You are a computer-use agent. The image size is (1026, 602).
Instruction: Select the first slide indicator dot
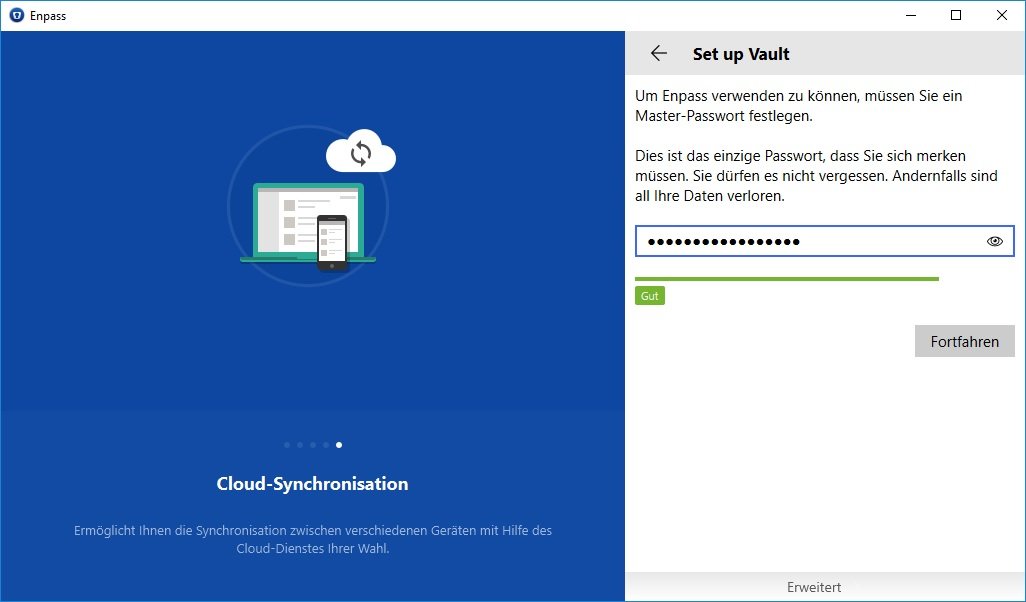(287, 444)
